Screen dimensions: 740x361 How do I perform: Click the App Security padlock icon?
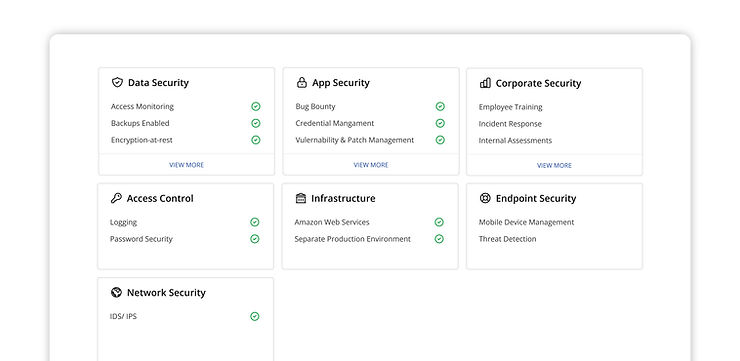[x=302, y=83]
